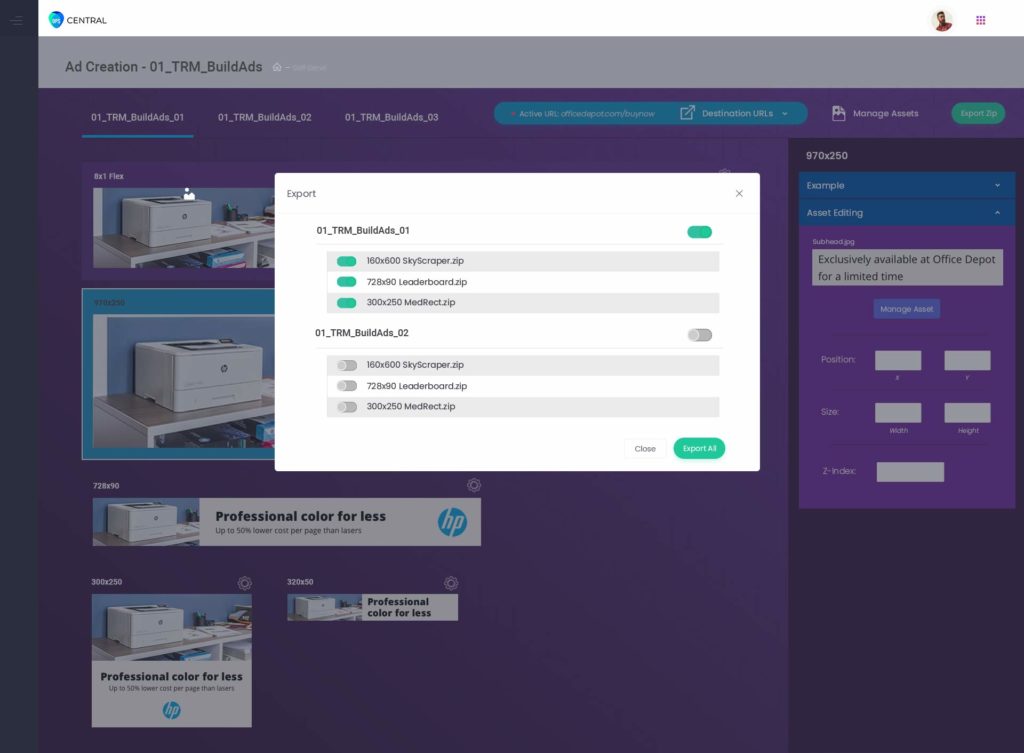
Task: Switch to the 01_TRM_BuildAds_03 tab
Action: 391,117
